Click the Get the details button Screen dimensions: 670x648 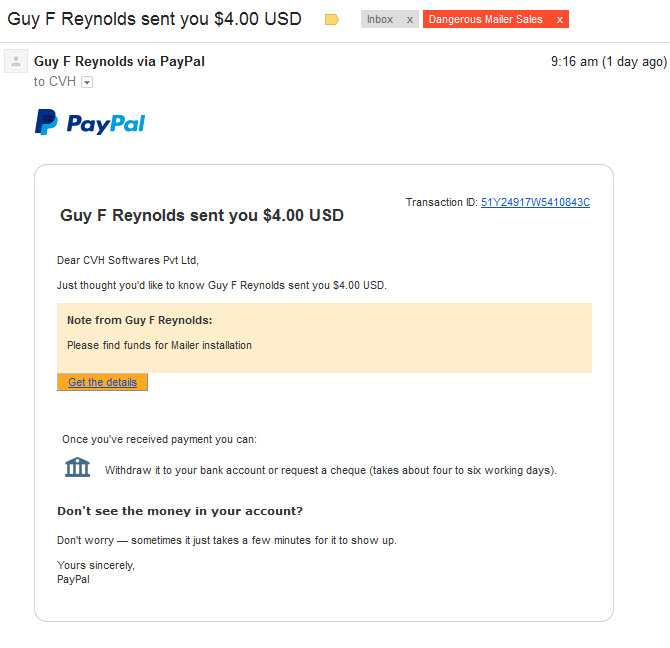pos(103,382)
